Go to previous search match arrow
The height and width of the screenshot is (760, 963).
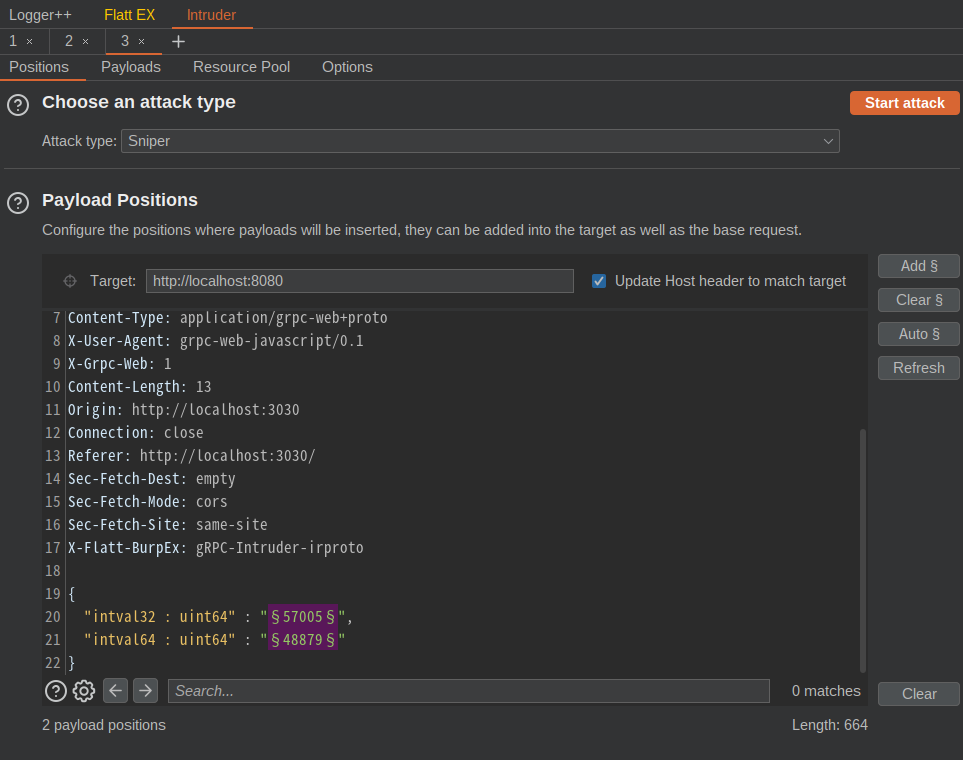[x=115, y=691]
